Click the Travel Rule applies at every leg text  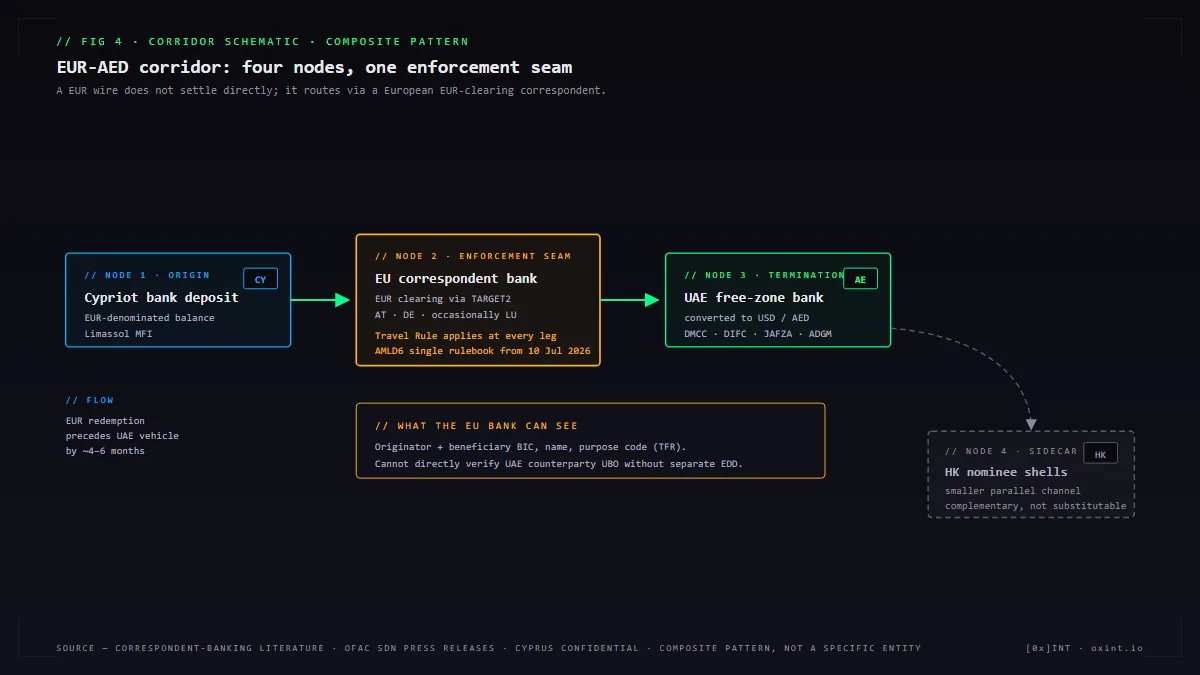coord(466,336)
